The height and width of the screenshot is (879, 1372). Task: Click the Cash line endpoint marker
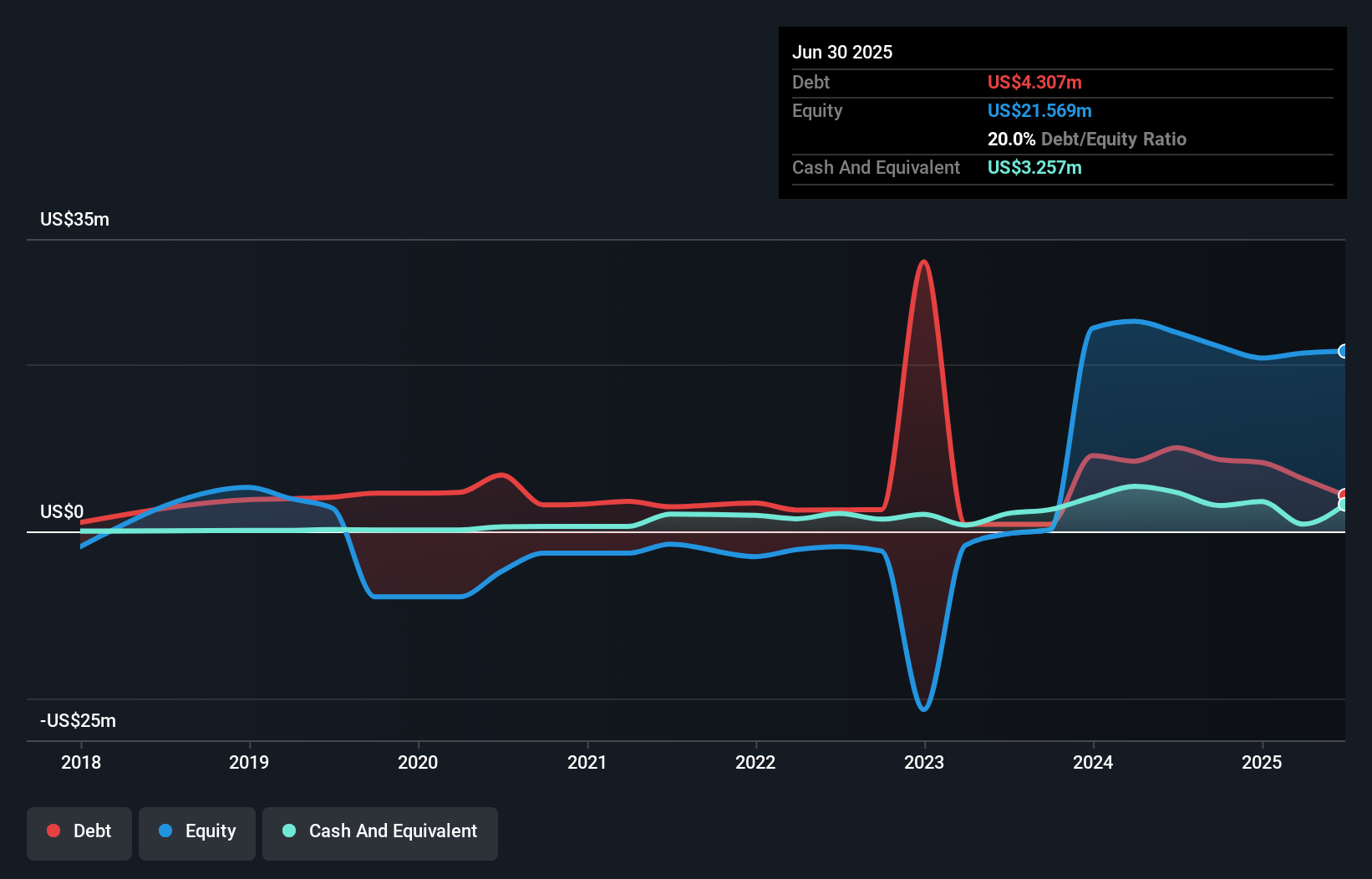pos(1342,503)
